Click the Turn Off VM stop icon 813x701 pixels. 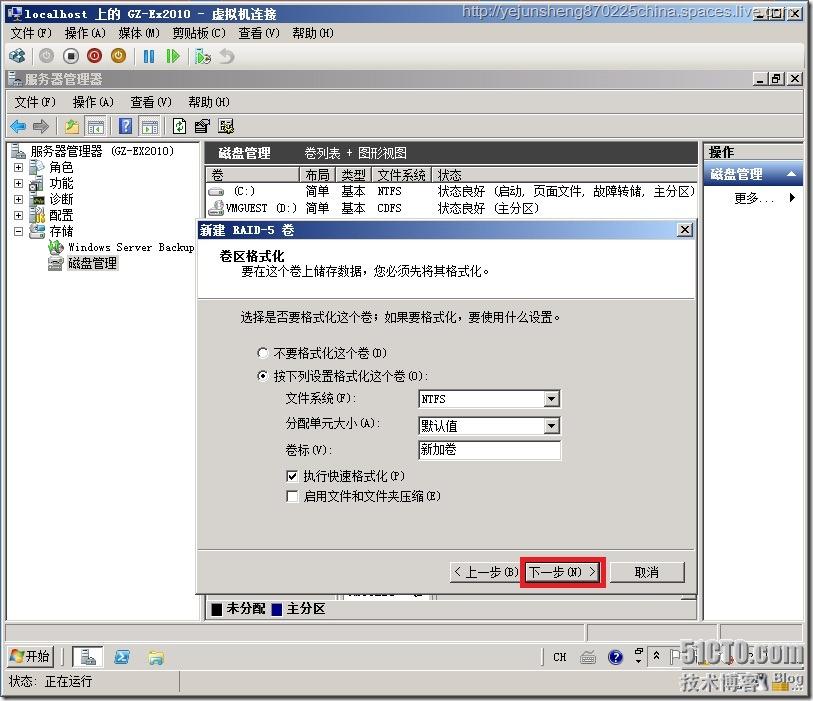(71, 56)
